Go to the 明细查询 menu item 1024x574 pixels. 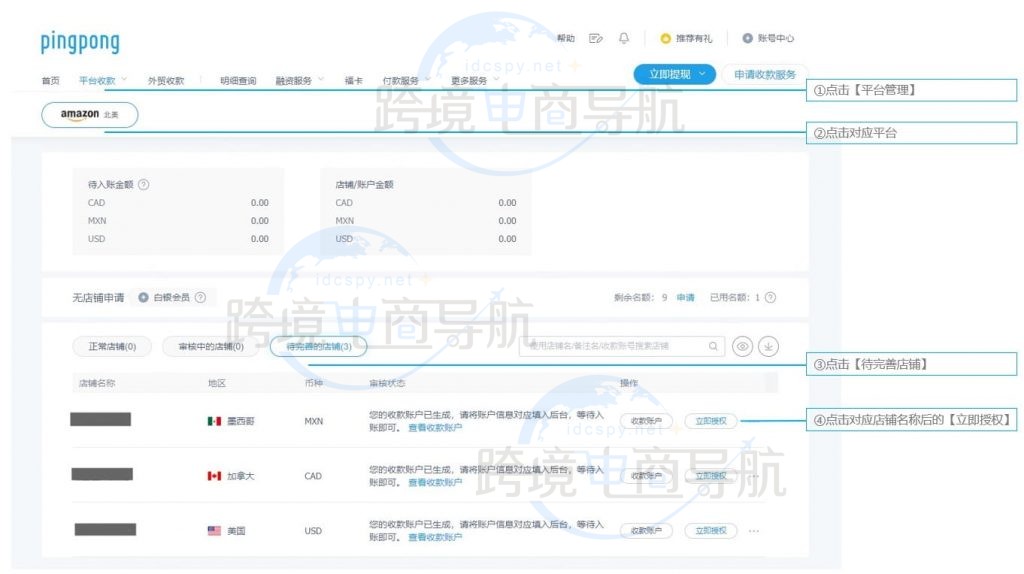click(x=238, y=81)
